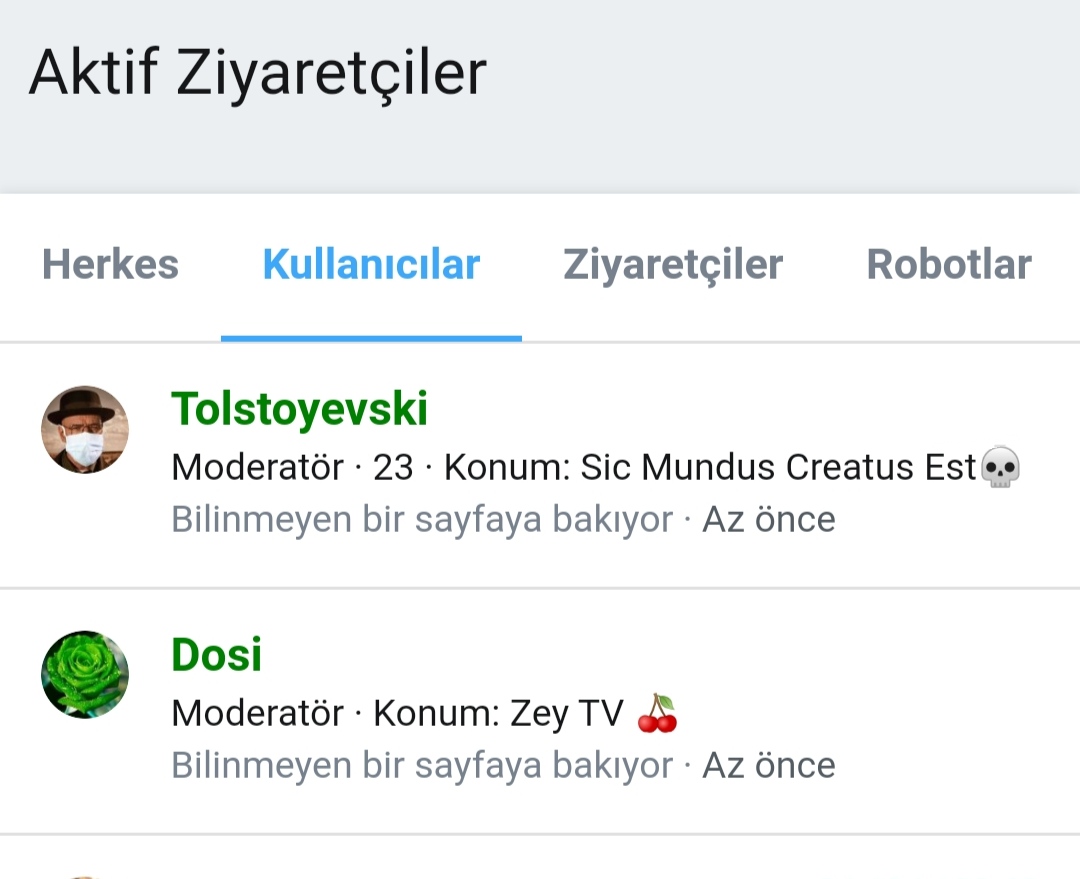Open Dosi's green rose avatar
This screenshot has height=879, width=1080.
[85, 674]
